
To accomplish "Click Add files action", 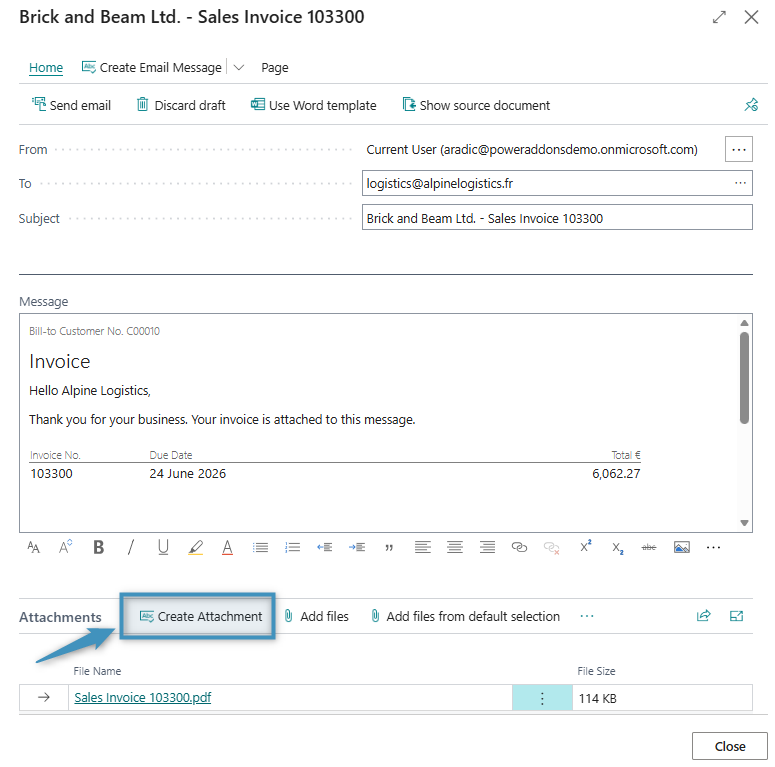I will pos(316,616).
